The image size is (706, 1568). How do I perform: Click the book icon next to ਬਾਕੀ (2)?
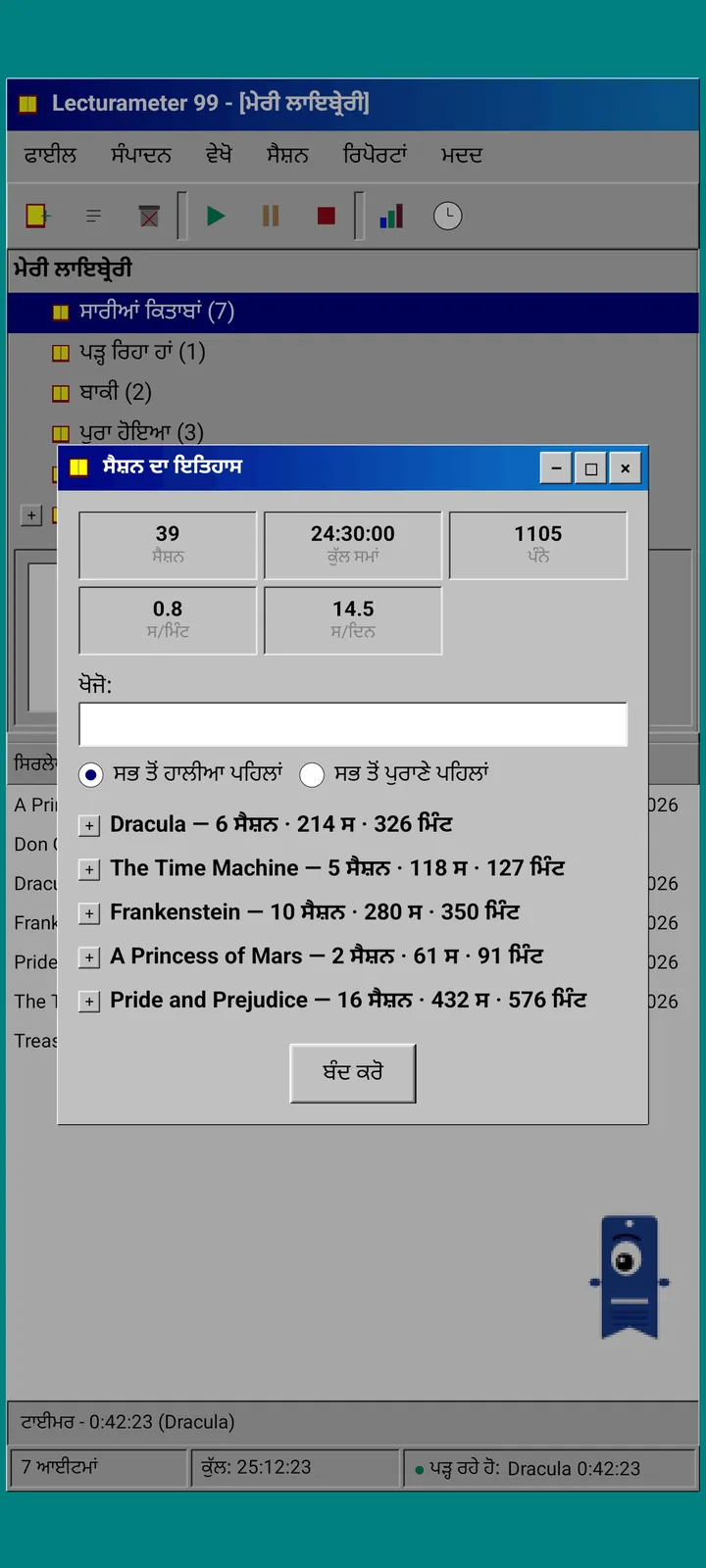click(x=61, y=393)
